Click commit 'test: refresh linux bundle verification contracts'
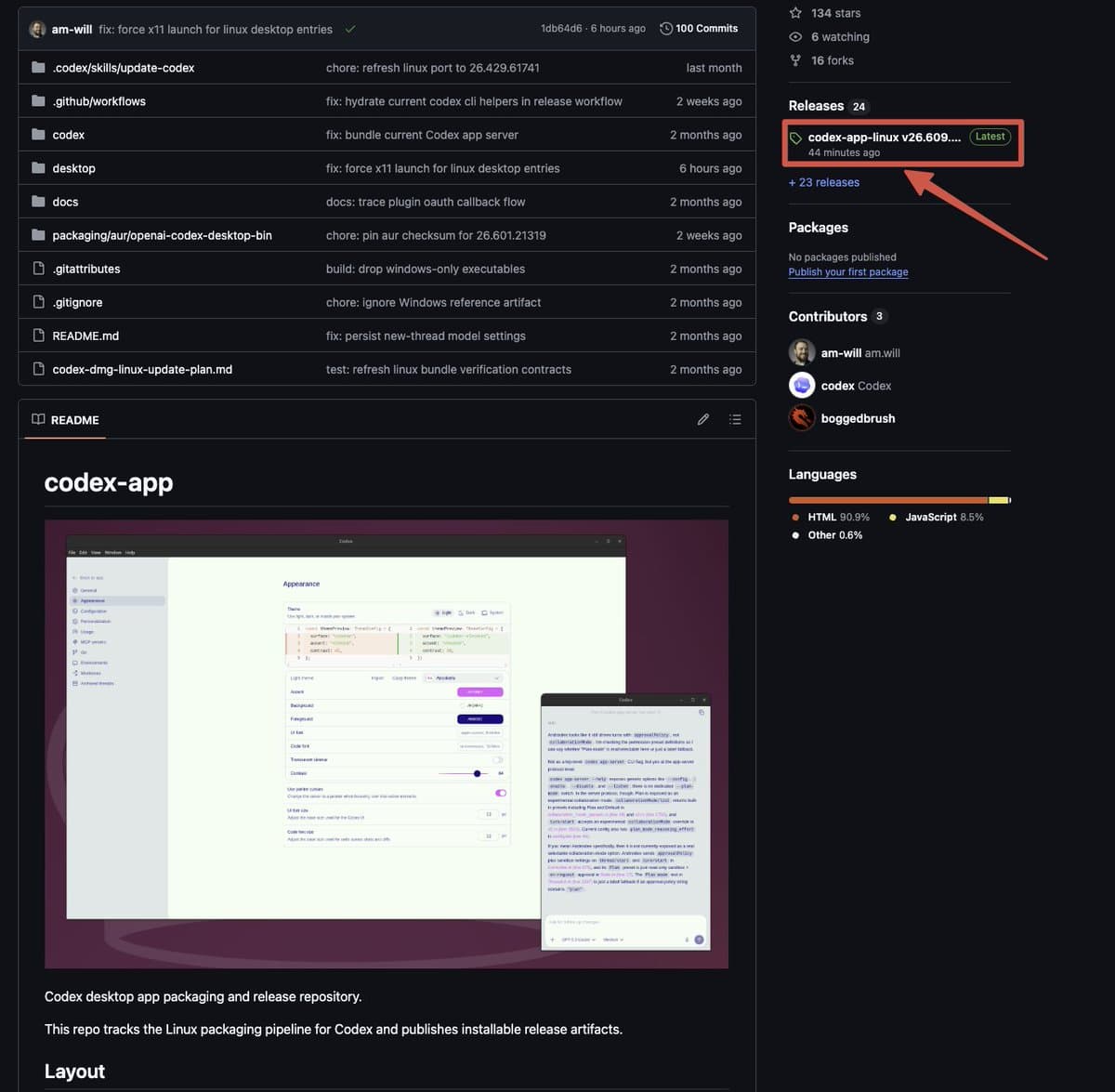 pyautogui.click(x=449, y=369)
